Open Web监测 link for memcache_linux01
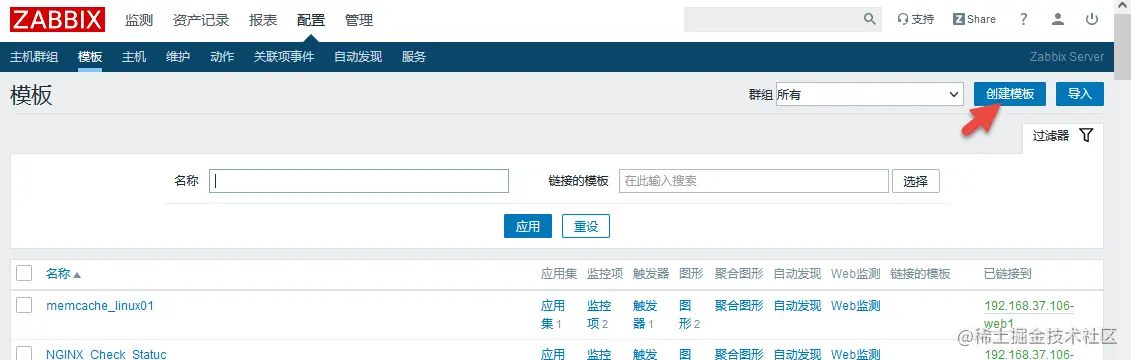 coord(855,306)
